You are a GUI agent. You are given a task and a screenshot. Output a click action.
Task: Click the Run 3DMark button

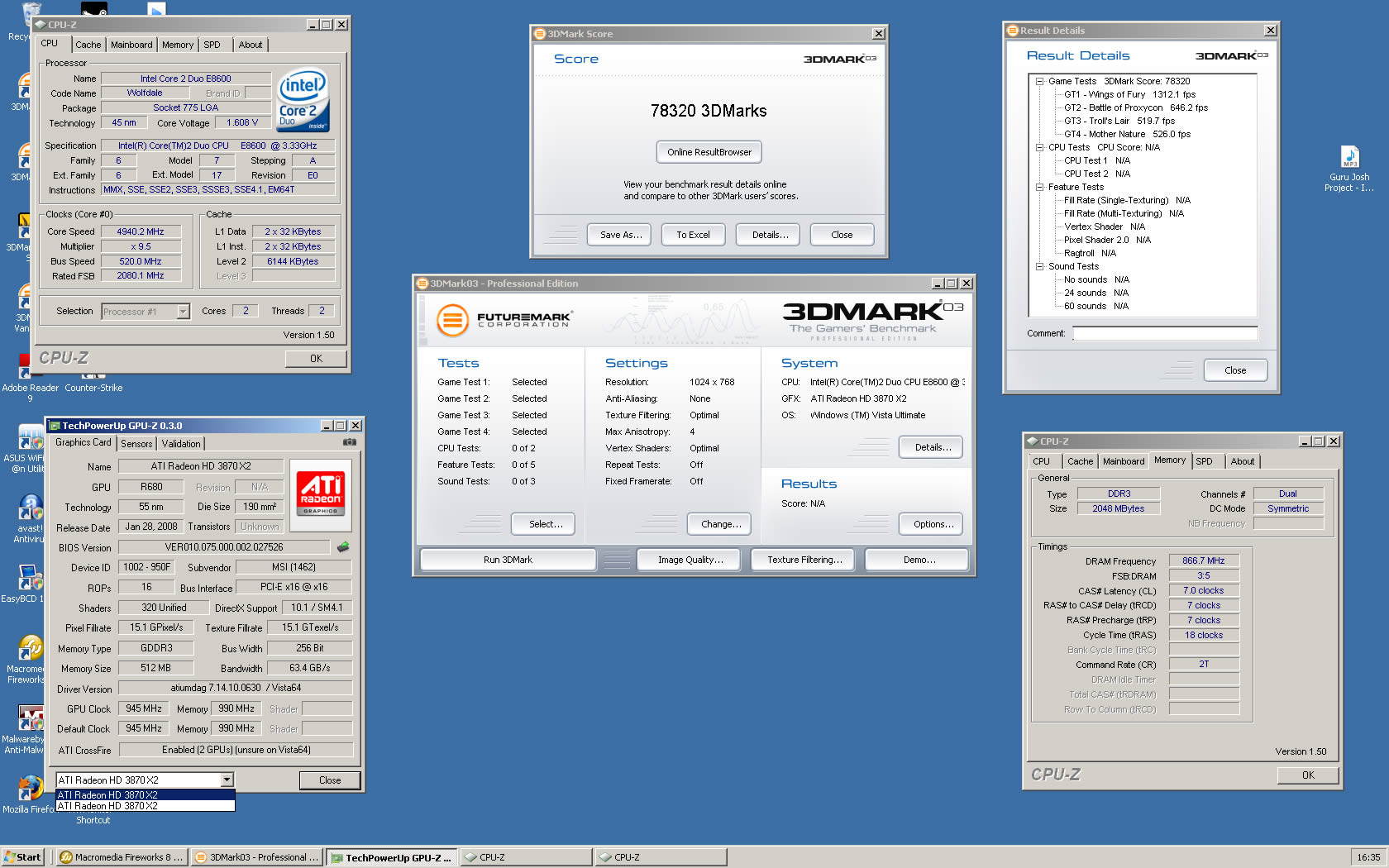click(508, 560)
